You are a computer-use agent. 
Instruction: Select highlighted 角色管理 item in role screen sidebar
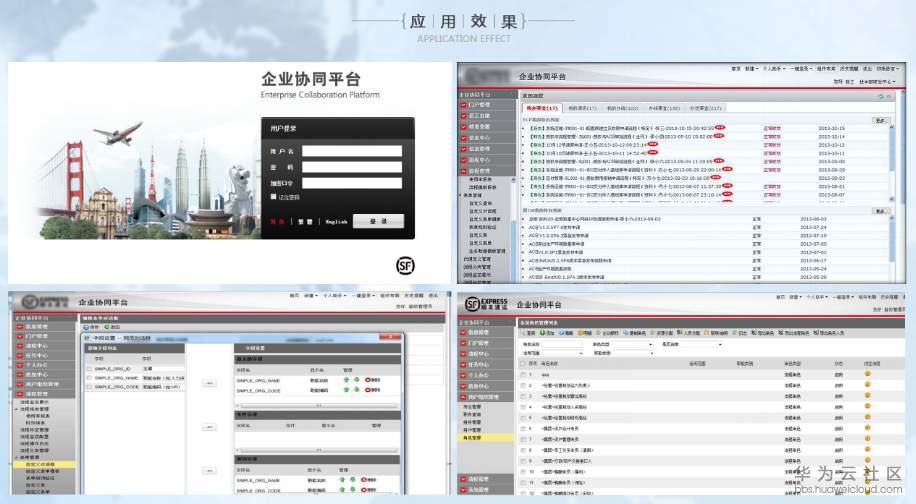[485, 437]
